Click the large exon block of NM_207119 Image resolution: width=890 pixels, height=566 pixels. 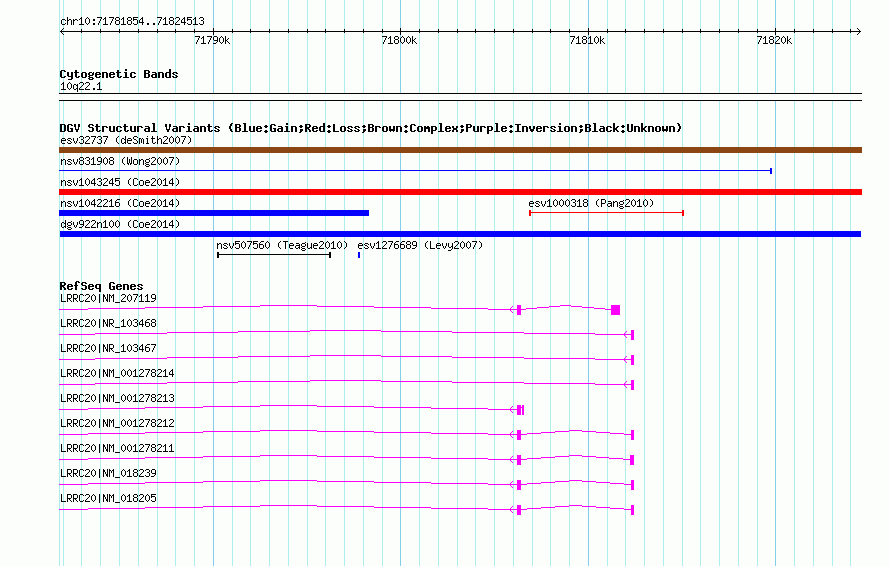click(x=615, y=310)
